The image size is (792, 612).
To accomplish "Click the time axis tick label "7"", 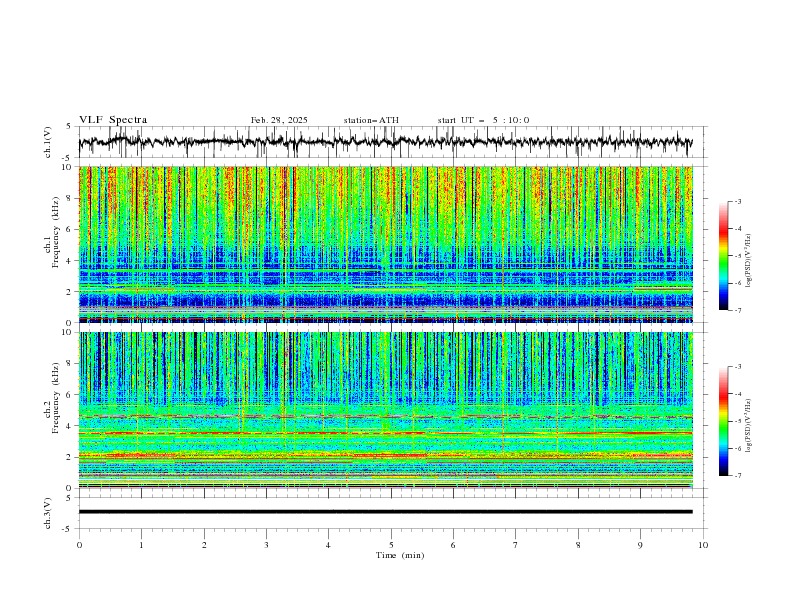I will coord(516,545).
